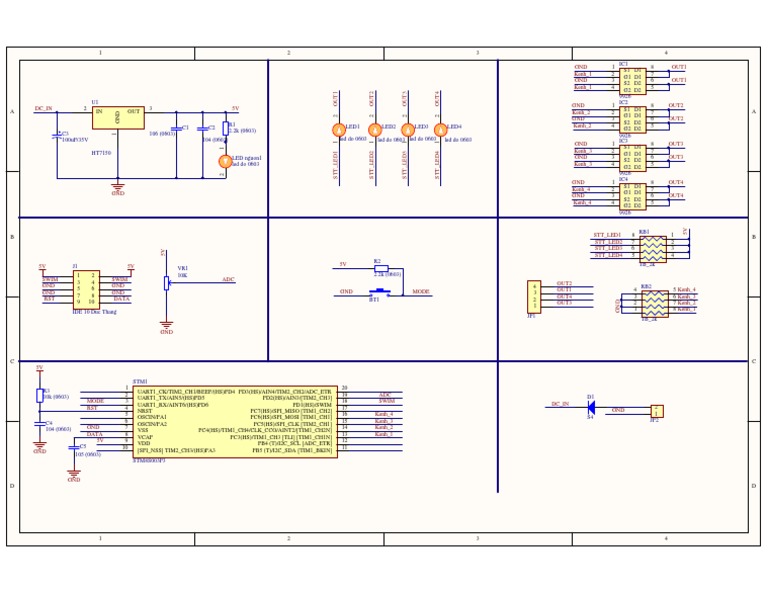Click resistor R1 symbol

coord(225,128)
